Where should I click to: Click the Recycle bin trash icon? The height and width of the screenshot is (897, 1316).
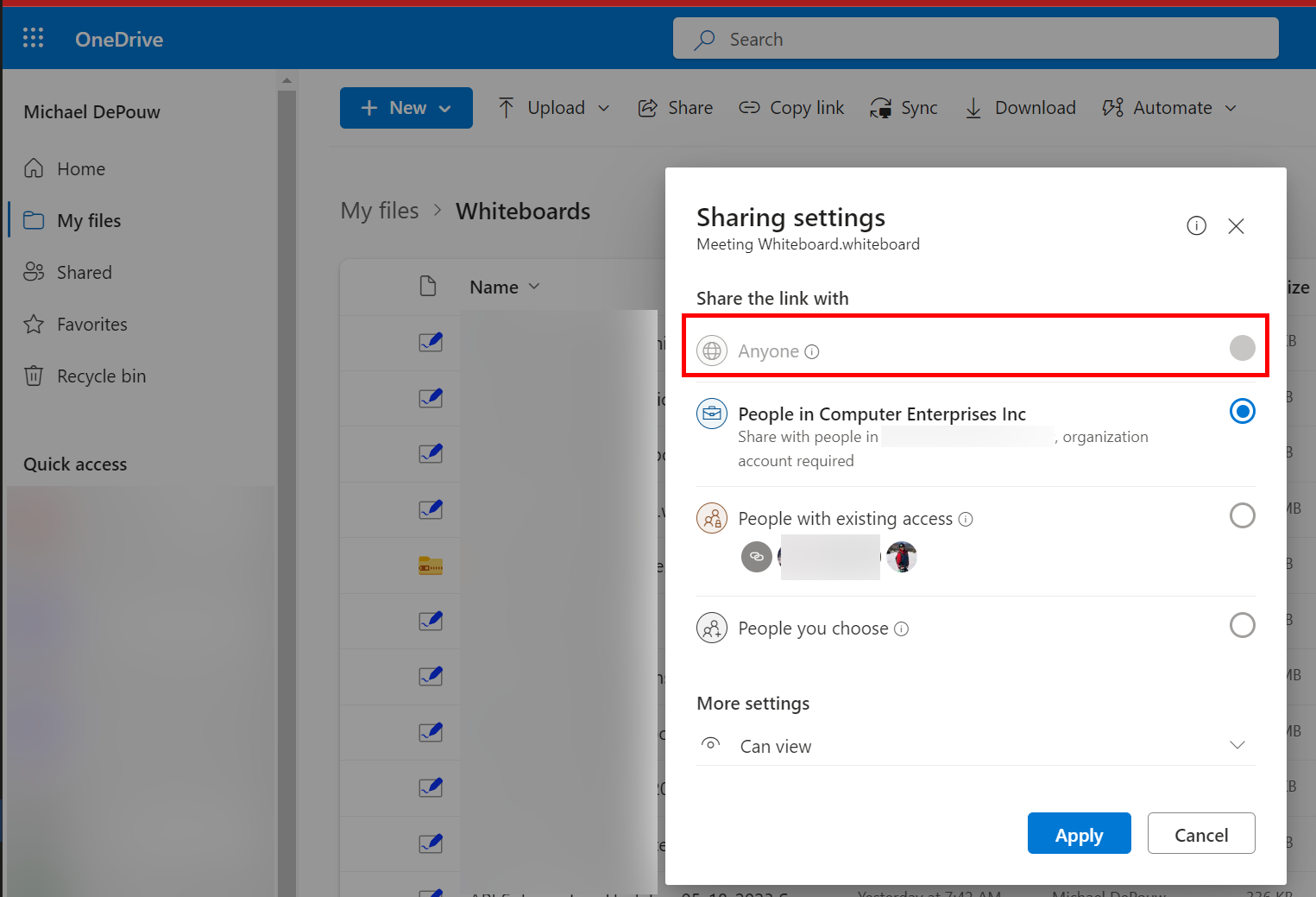click(x=34, y=376)
